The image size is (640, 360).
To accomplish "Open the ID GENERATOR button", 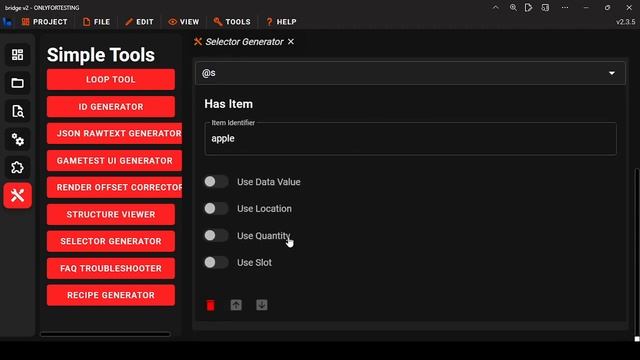I will click(x=111, y=107).
